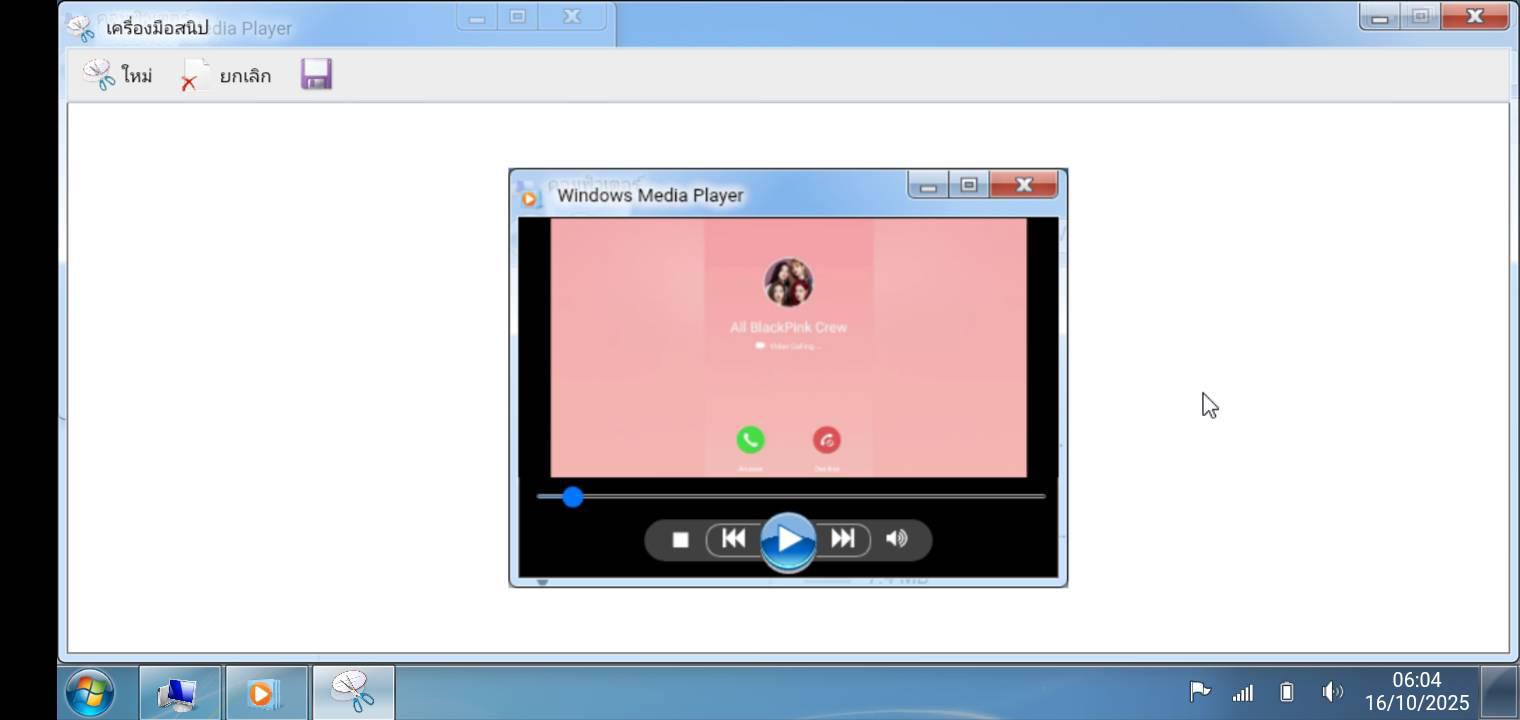
Task: Open the Action Center flag in system tray
Action: (1199, 691)
